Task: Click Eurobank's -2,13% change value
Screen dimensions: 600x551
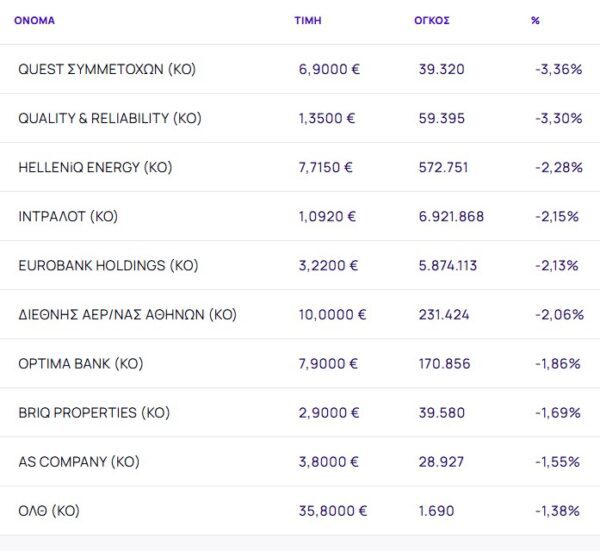Action: 559,265
